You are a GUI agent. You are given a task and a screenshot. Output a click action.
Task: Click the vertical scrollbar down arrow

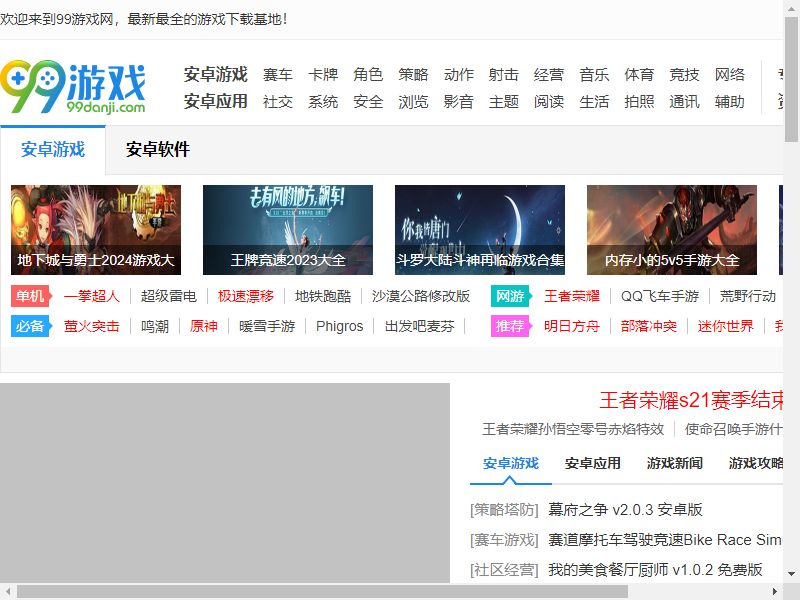tap(791, 574)
